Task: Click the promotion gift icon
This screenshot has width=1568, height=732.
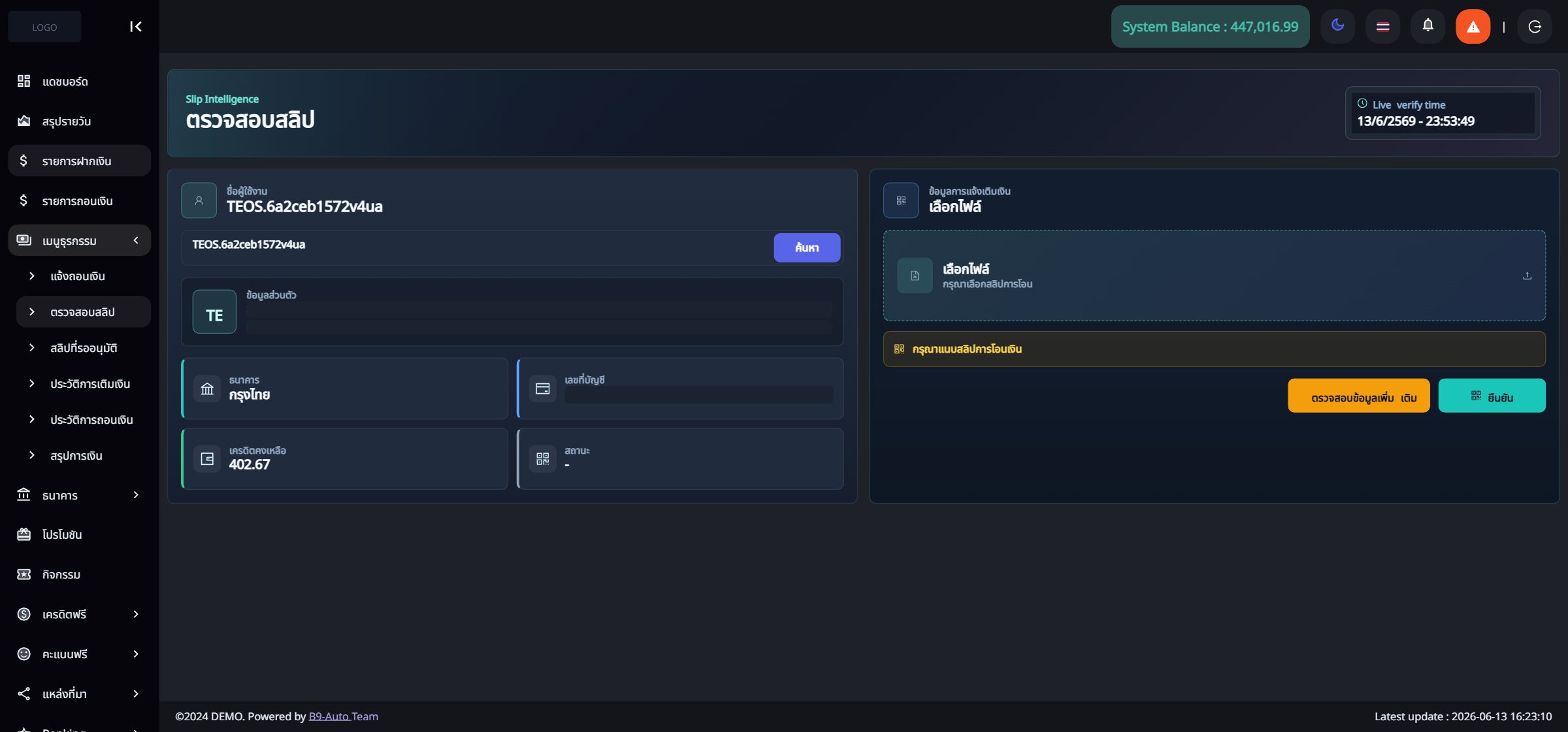Action: 24,535
